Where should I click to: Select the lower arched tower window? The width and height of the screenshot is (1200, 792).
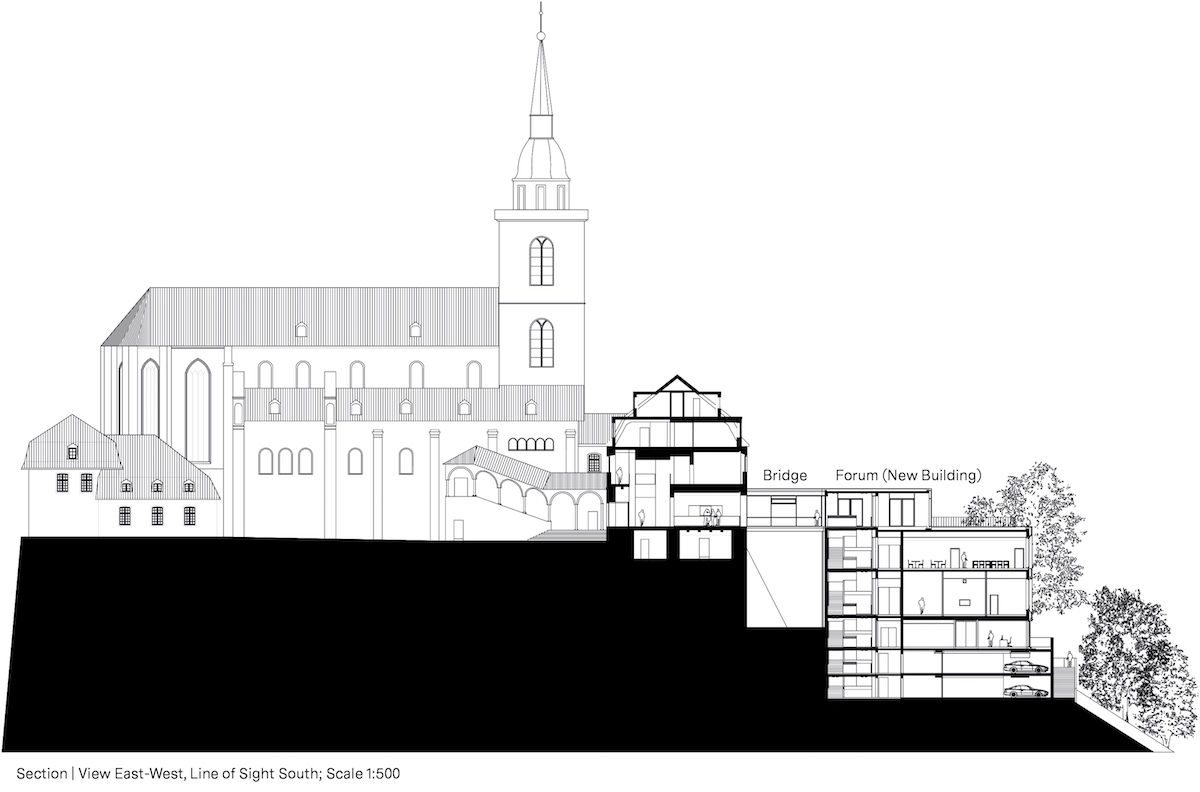pyautogui.click(x=541, y=343)
